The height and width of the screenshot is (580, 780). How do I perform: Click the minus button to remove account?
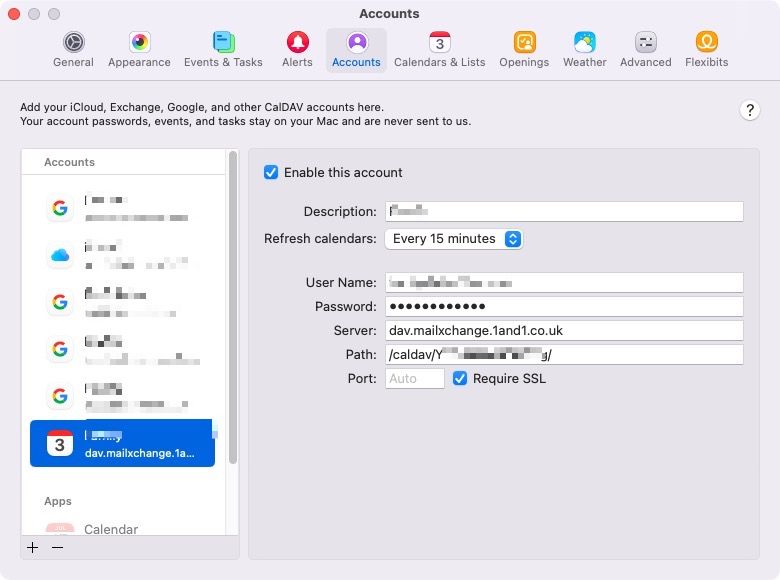coord(58,548)
